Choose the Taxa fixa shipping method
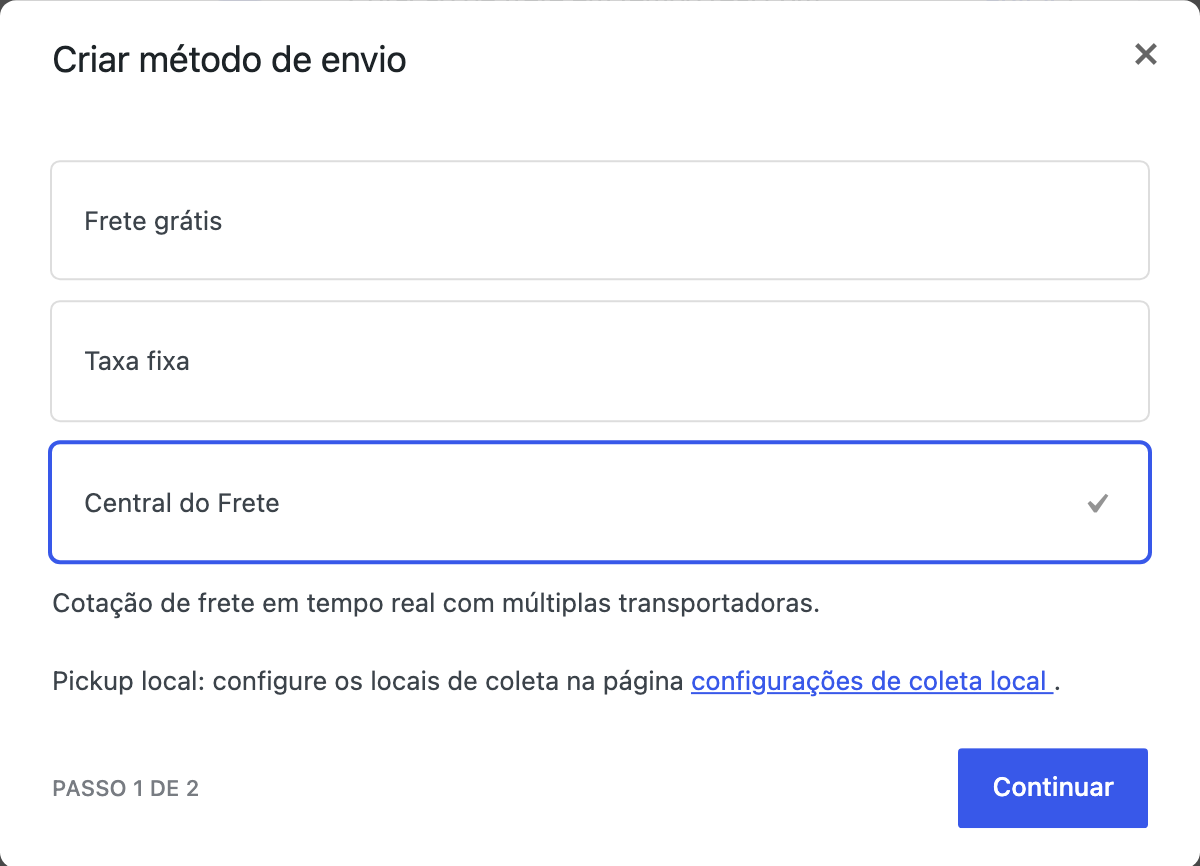Screen dimensions: 1200x866 [x=600, y=361]
